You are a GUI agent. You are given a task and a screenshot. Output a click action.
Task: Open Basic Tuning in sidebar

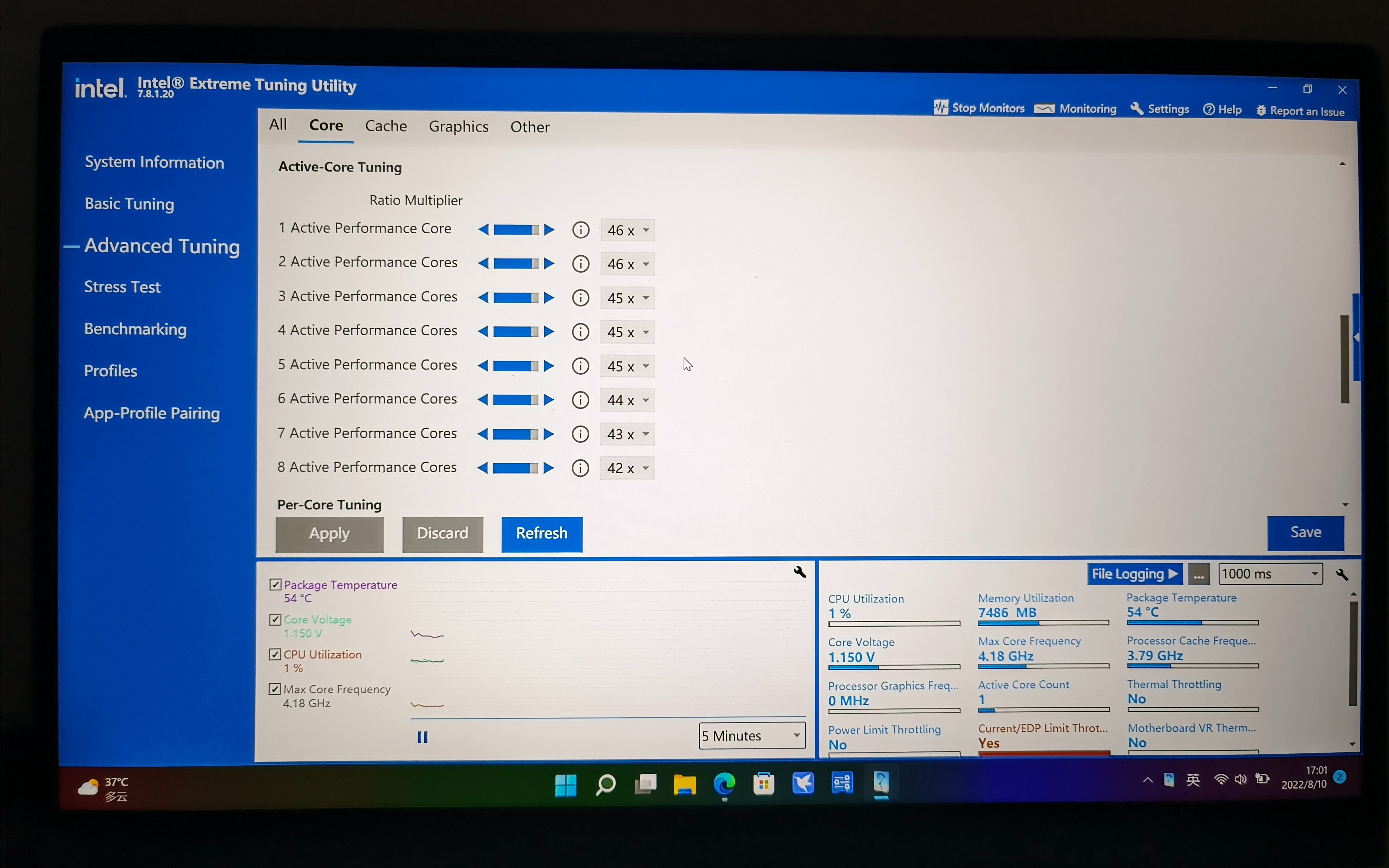129,204
